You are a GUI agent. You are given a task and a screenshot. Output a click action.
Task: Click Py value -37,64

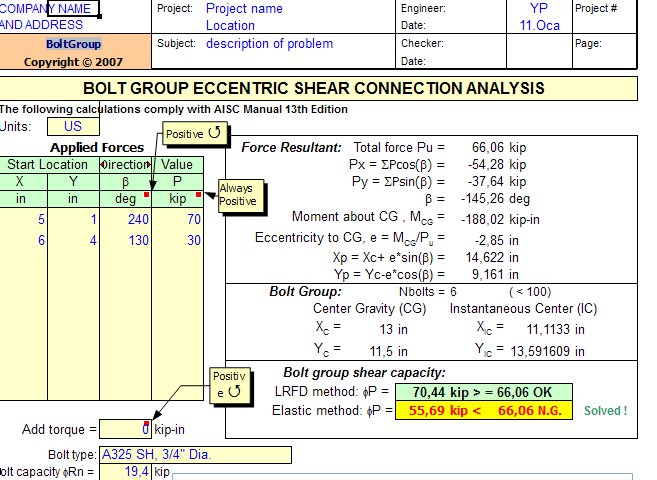(x=486, y=182)
